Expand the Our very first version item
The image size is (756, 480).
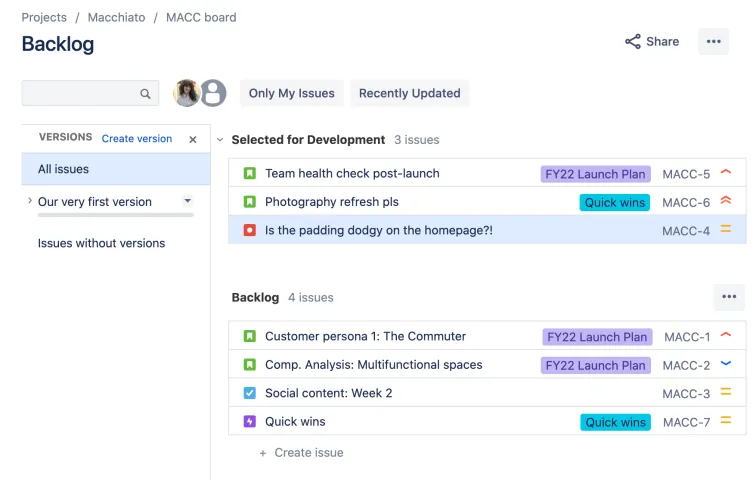point(29,200)
